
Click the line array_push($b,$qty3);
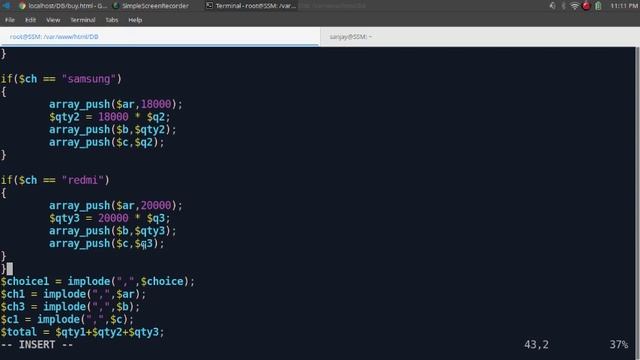pyautogui.click(x=113, y=231)
